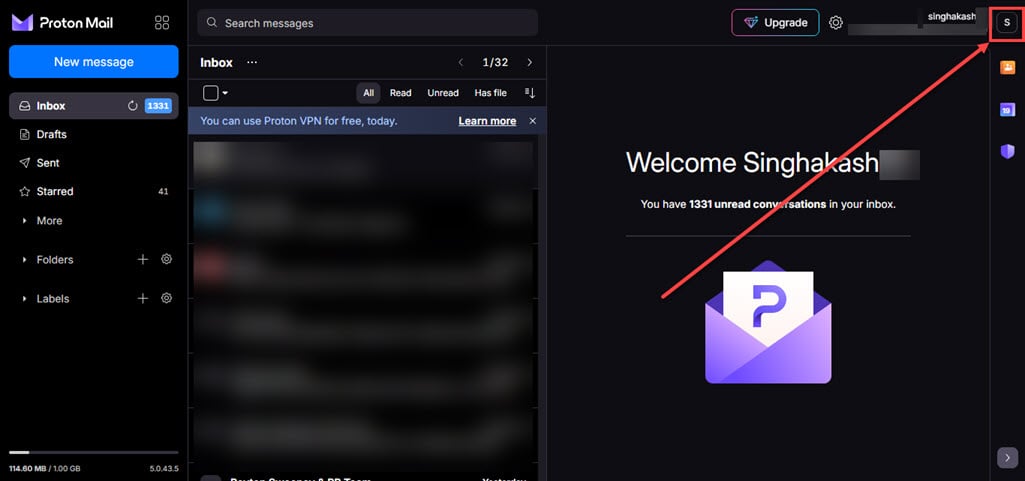Open Inbox more options ellipsis

[x=252, y=63]
